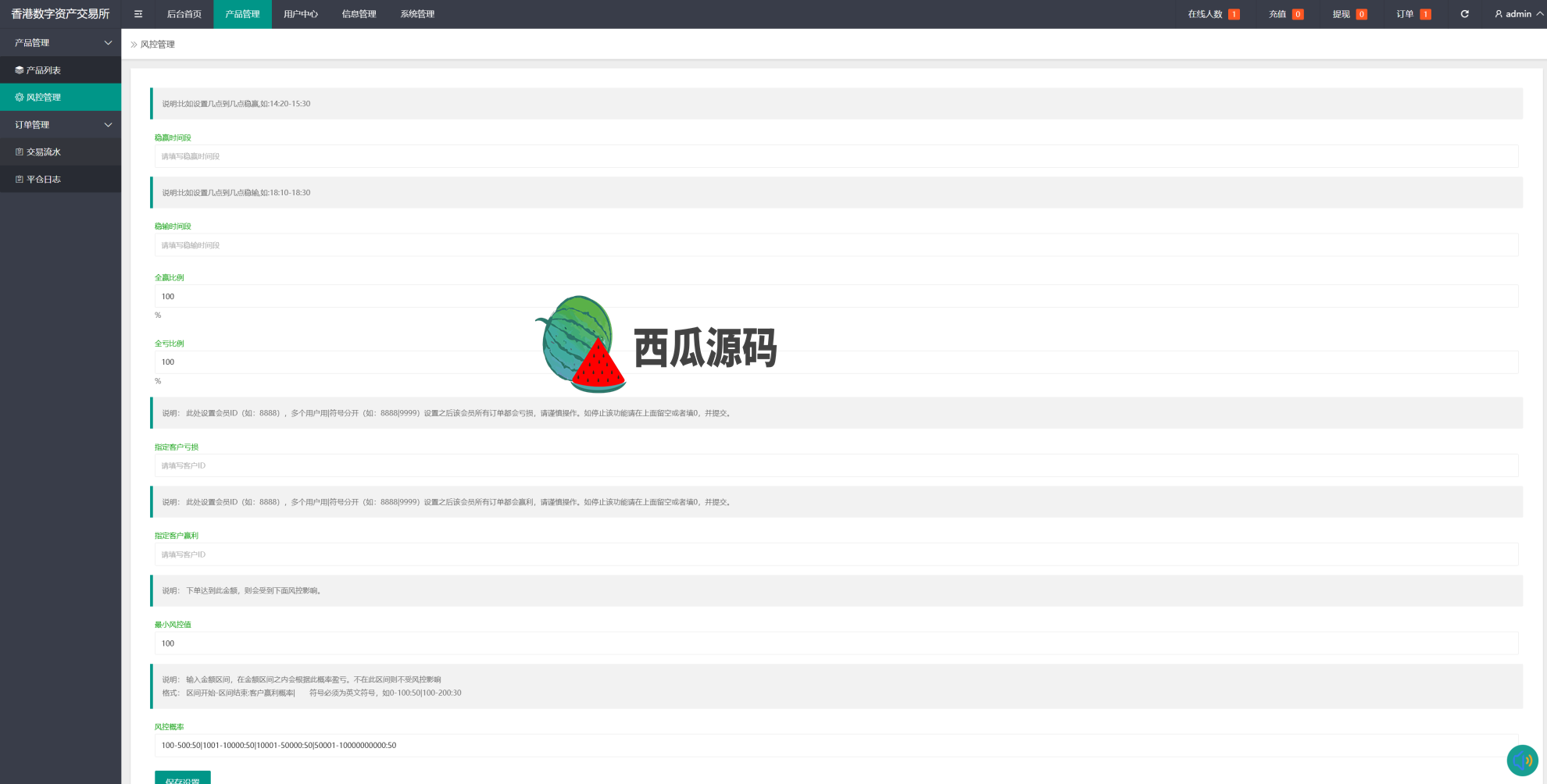The width and height of the screenshot is (1547, 784).
Task: Click the 提现 notification link
Action: 1349,14
